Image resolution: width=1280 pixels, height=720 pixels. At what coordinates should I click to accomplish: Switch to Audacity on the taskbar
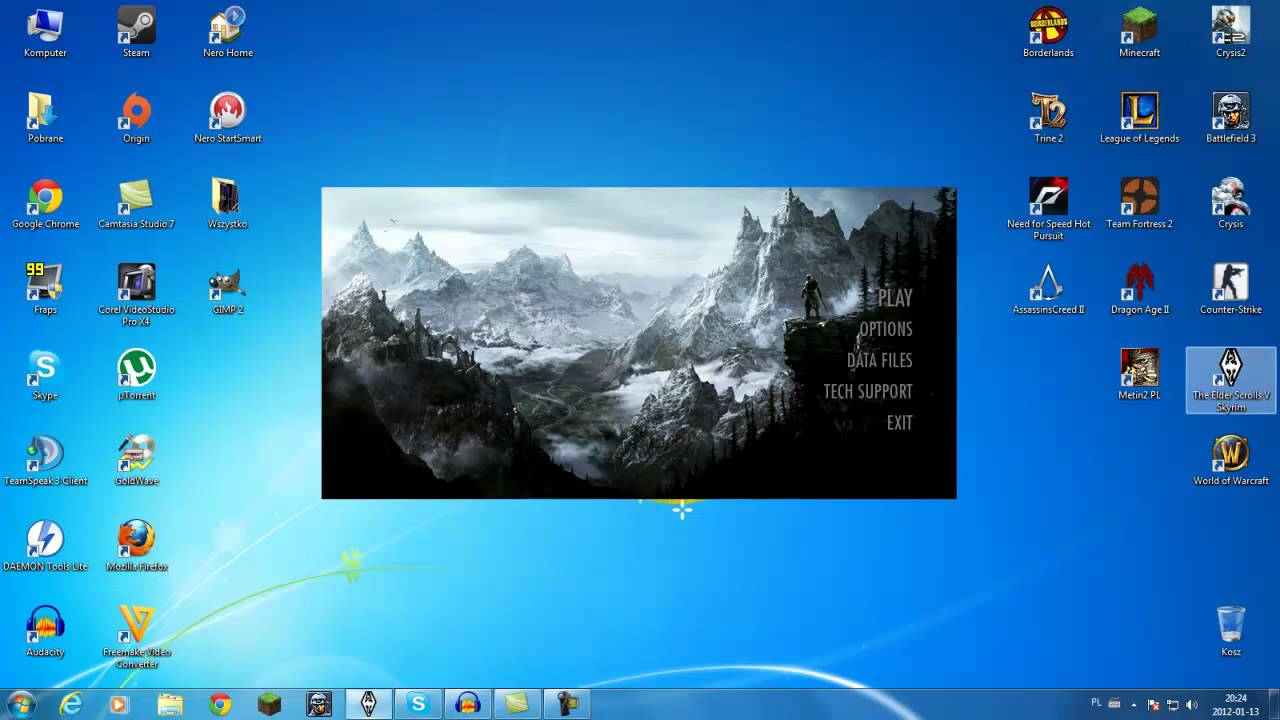click(467, 704)
